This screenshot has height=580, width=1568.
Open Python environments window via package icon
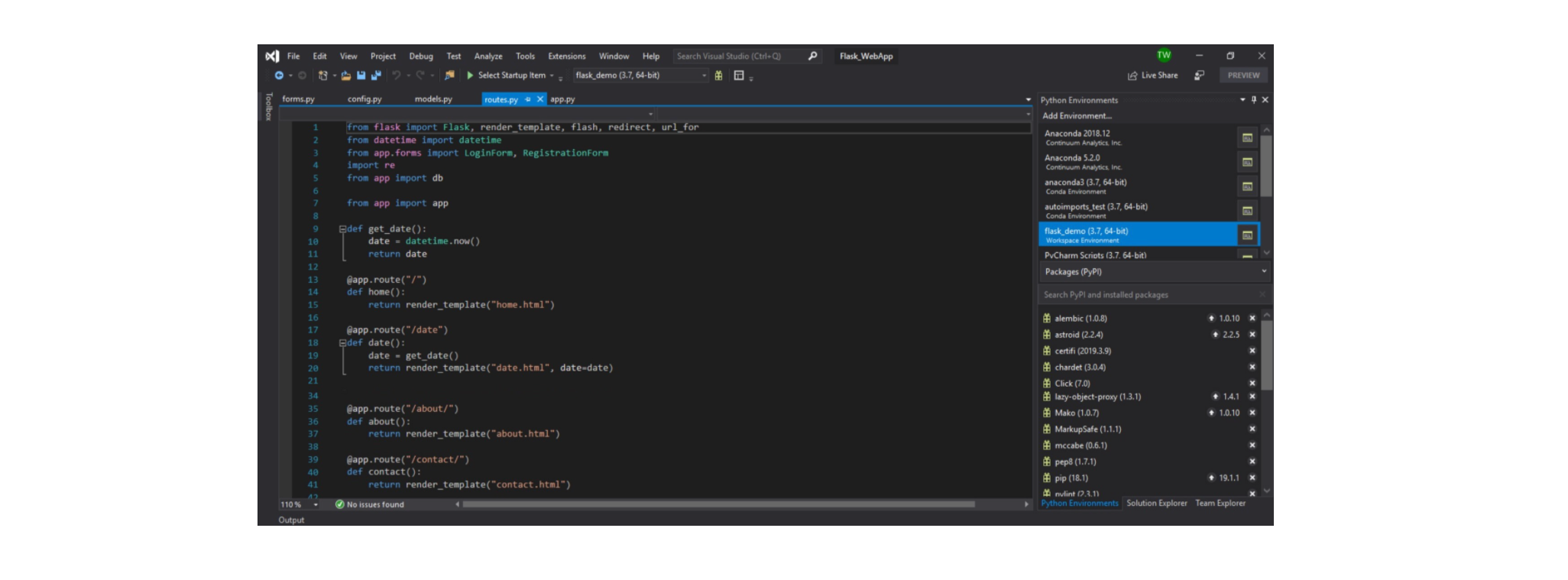pos(718,76)
